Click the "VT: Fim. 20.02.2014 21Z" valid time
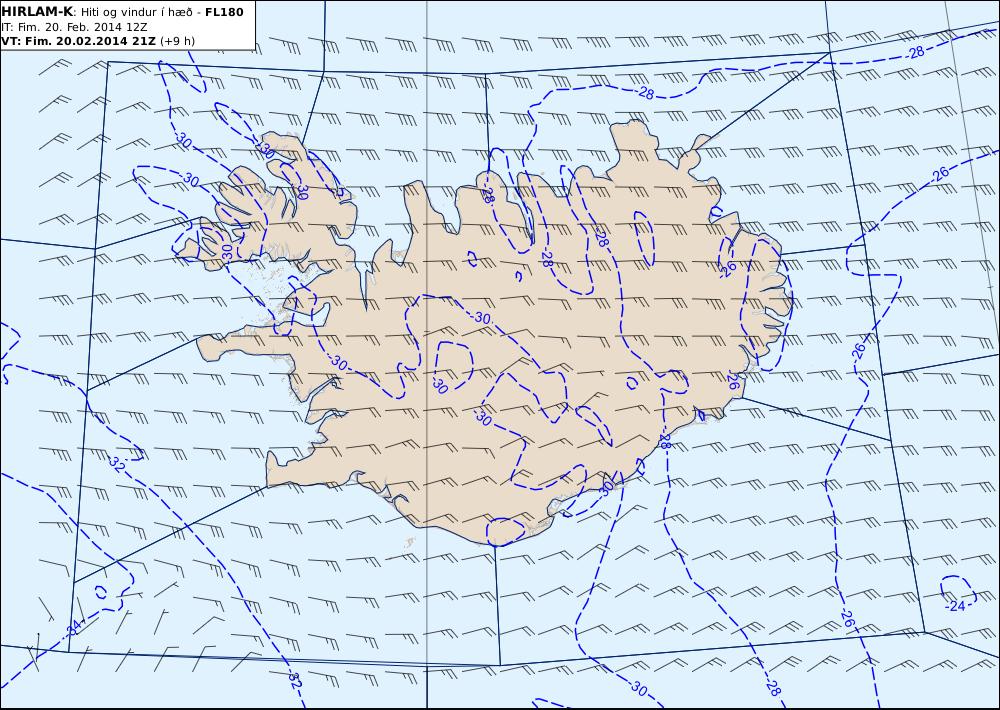This screenshot has height=710, width=1000. coord(78,41)
